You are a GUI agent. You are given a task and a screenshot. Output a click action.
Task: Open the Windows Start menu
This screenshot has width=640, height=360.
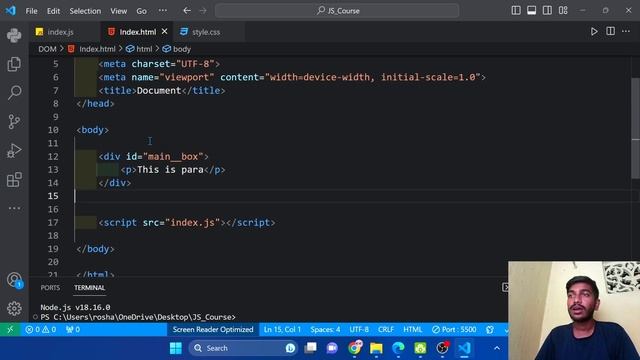tap(176, 348)
